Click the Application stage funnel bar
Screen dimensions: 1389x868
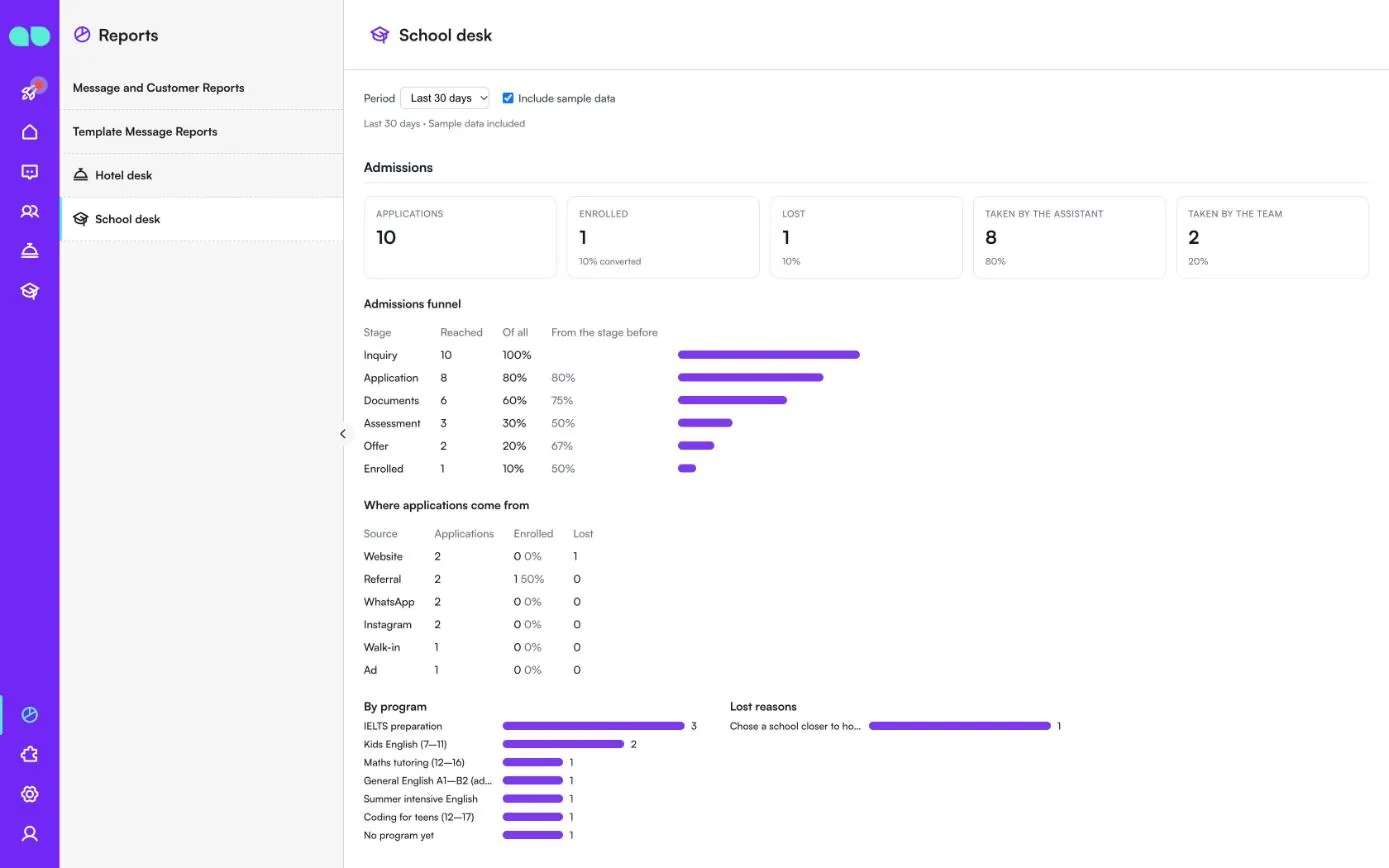(x=751, y=378)
